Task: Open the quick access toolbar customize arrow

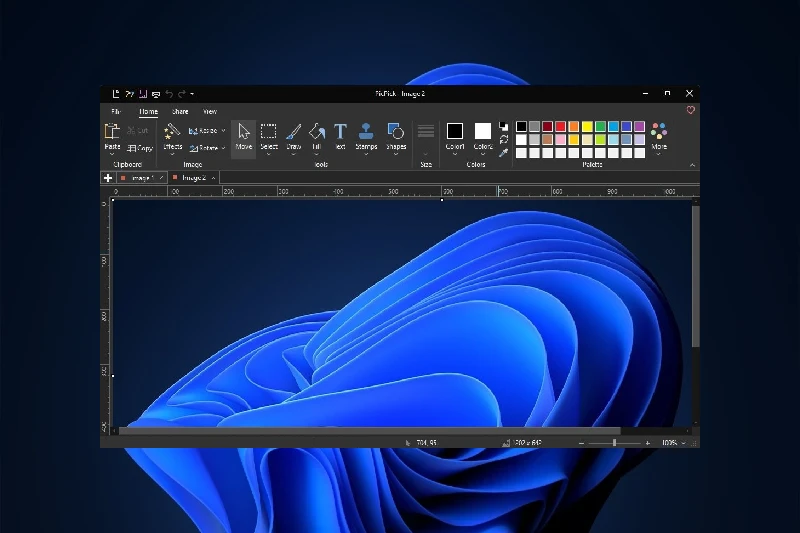Action: [x=192, y=94]
